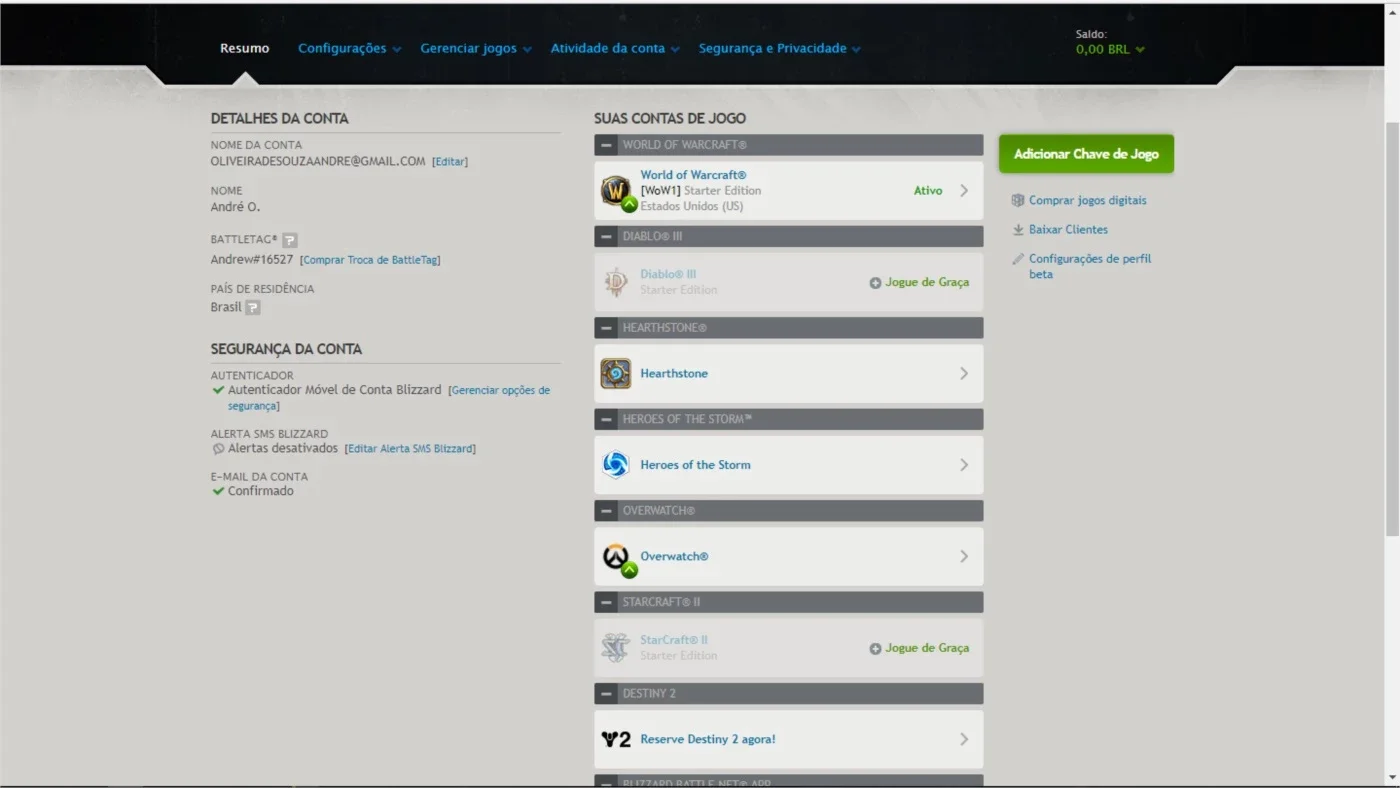The width and height of the screenshot is (1400, 788).
Task: Click the account email address text
Action: coord(318,161)
